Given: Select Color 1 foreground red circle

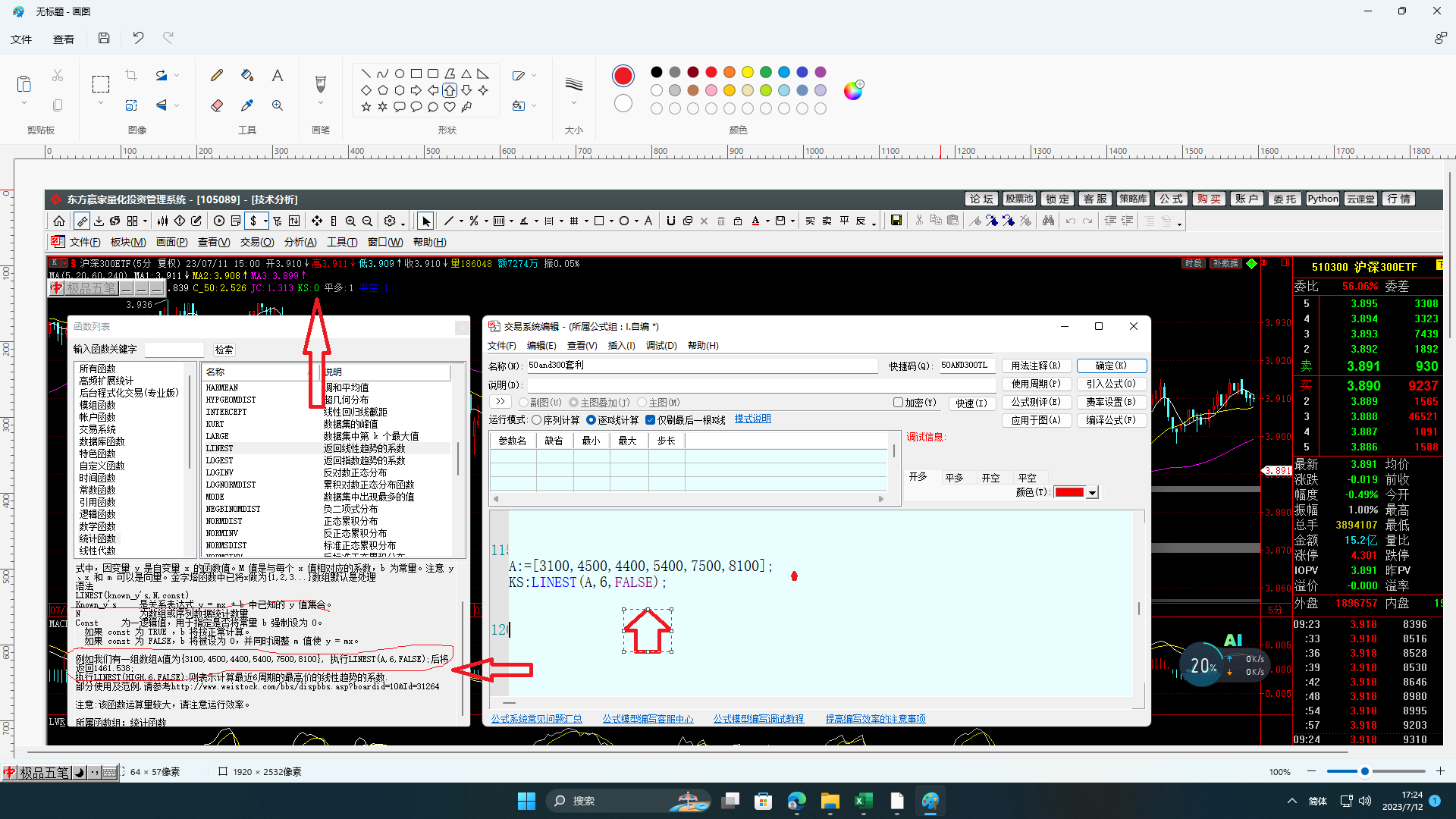Looking at the screenshot, I should [623, 75].
